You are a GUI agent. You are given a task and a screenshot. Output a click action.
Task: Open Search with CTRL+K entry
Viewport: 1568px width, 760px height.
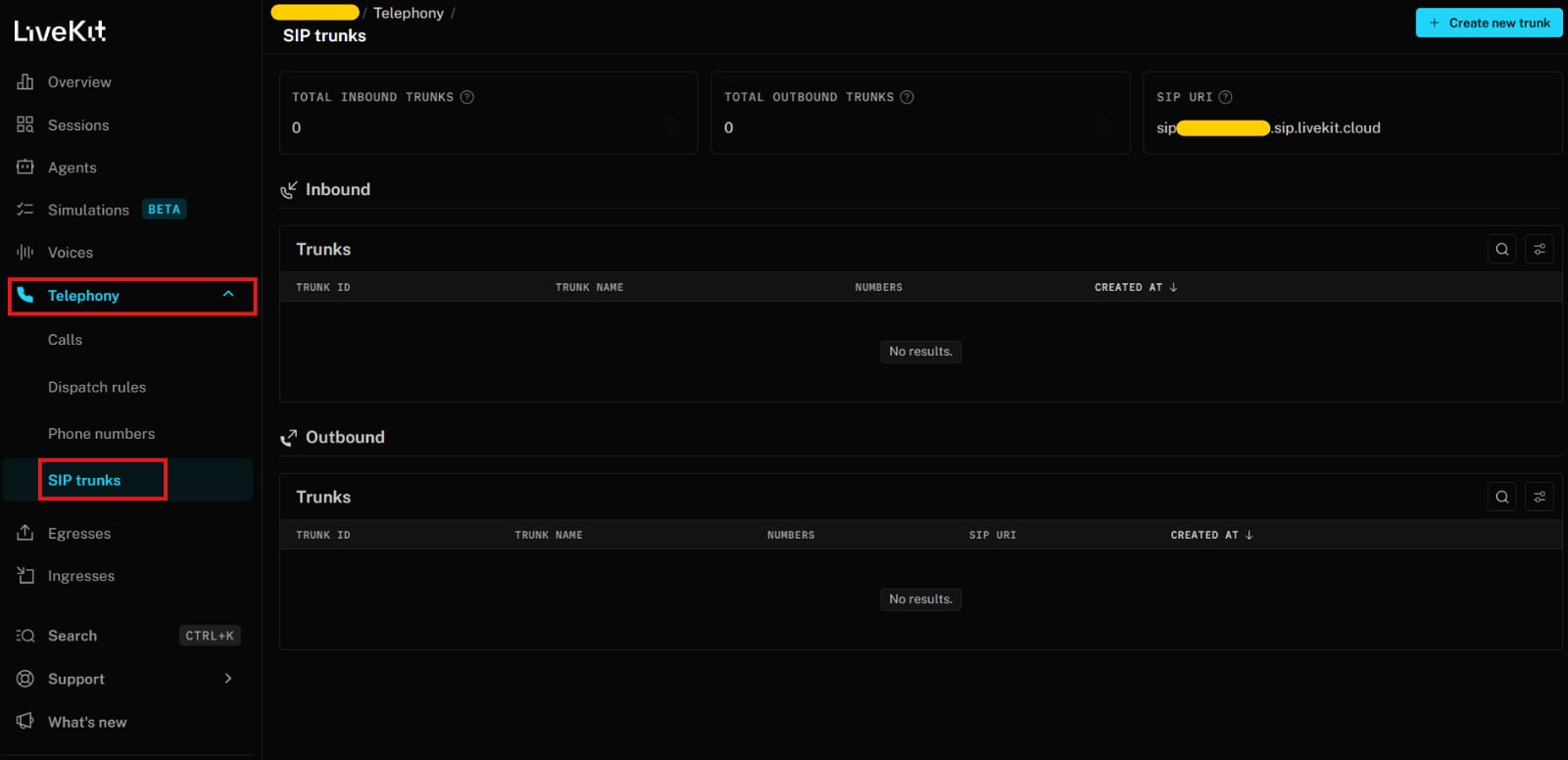(128, 636)
